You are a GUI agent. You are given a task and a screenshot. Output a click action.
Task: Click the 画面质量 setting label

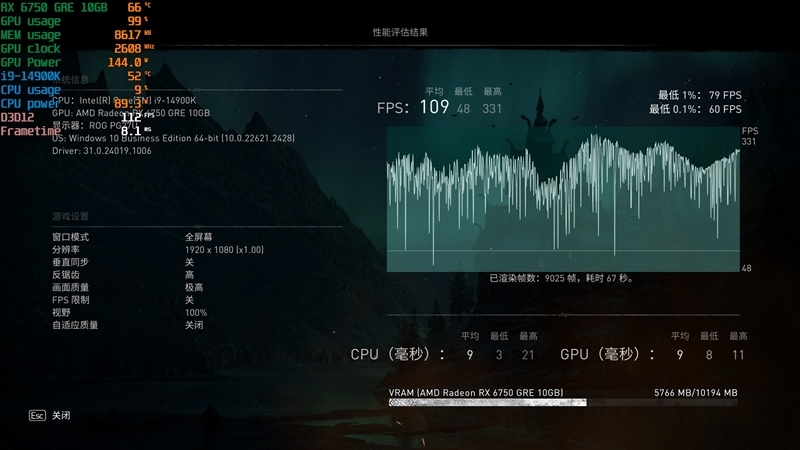click(70, 288)
